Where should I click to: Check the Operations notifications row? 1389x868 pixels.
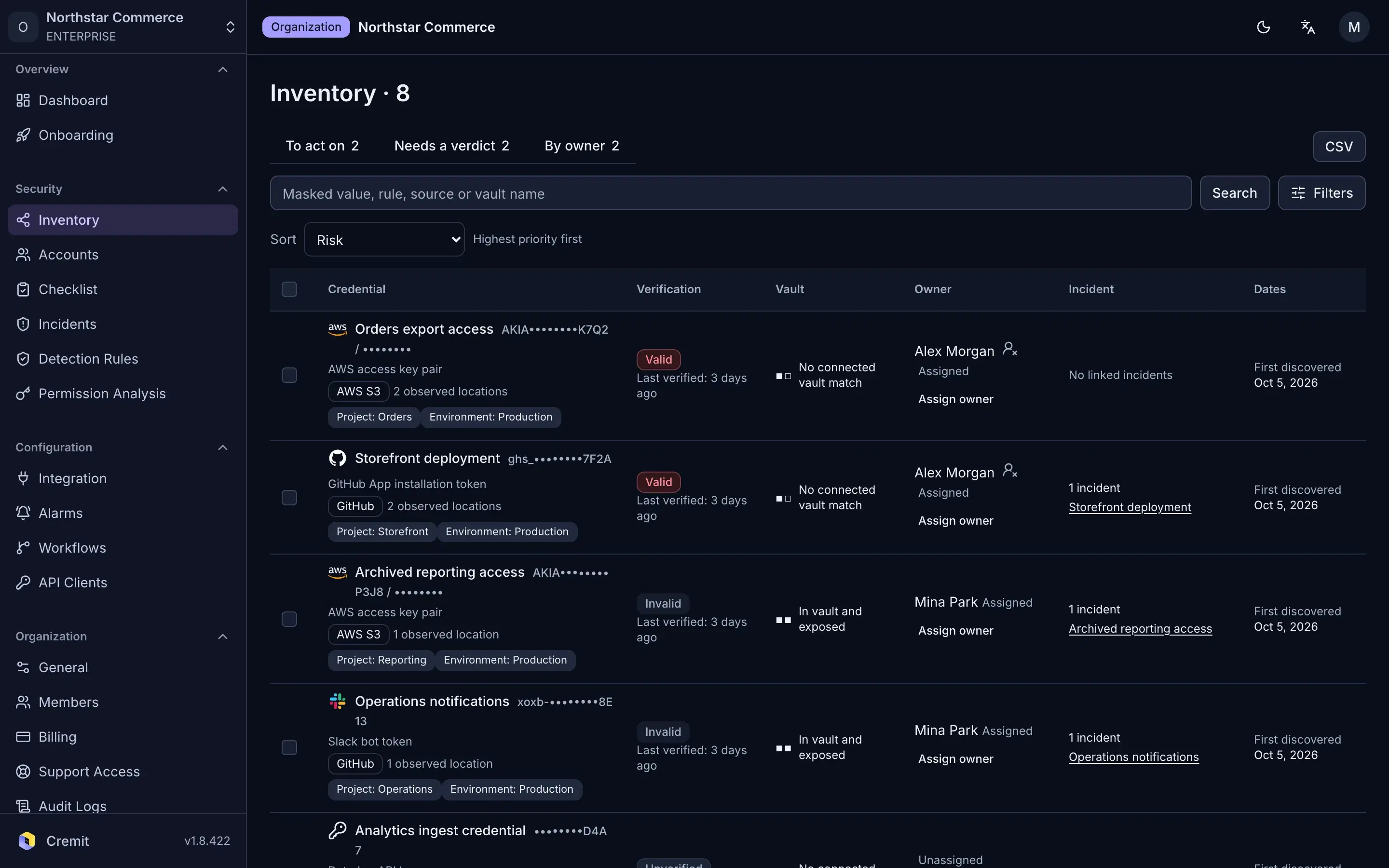(x=289, y=747)
